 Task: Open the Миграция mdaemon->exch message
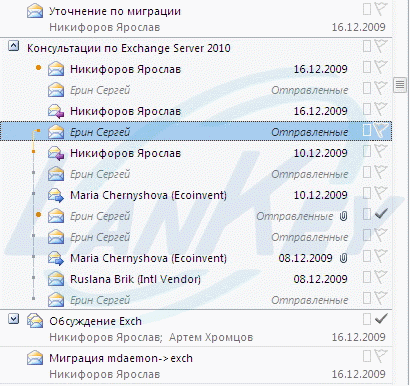196,366
